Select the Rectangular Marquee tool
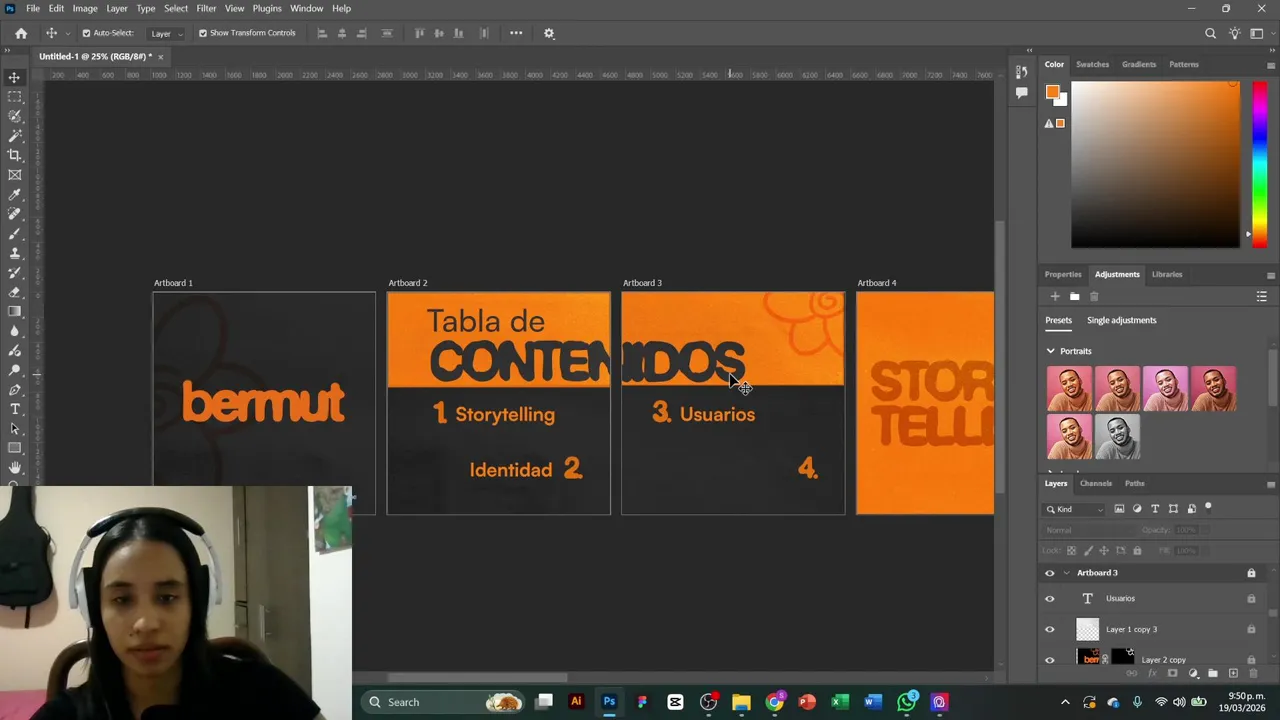The height and width of the screenshot is (720, 1280). coord(14,97)
